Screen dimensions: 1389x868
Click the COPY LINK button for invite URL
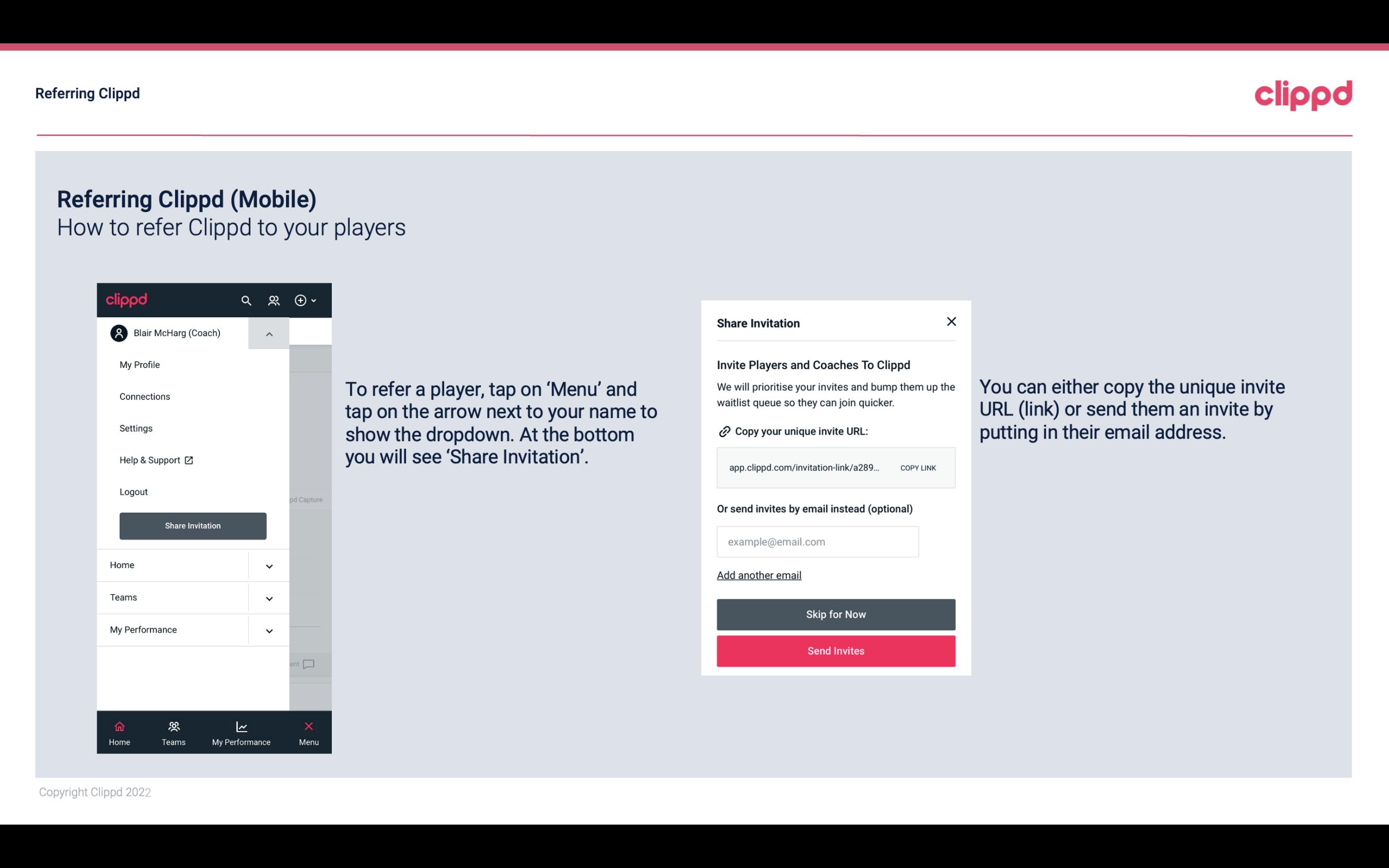[x=917, y=467]
